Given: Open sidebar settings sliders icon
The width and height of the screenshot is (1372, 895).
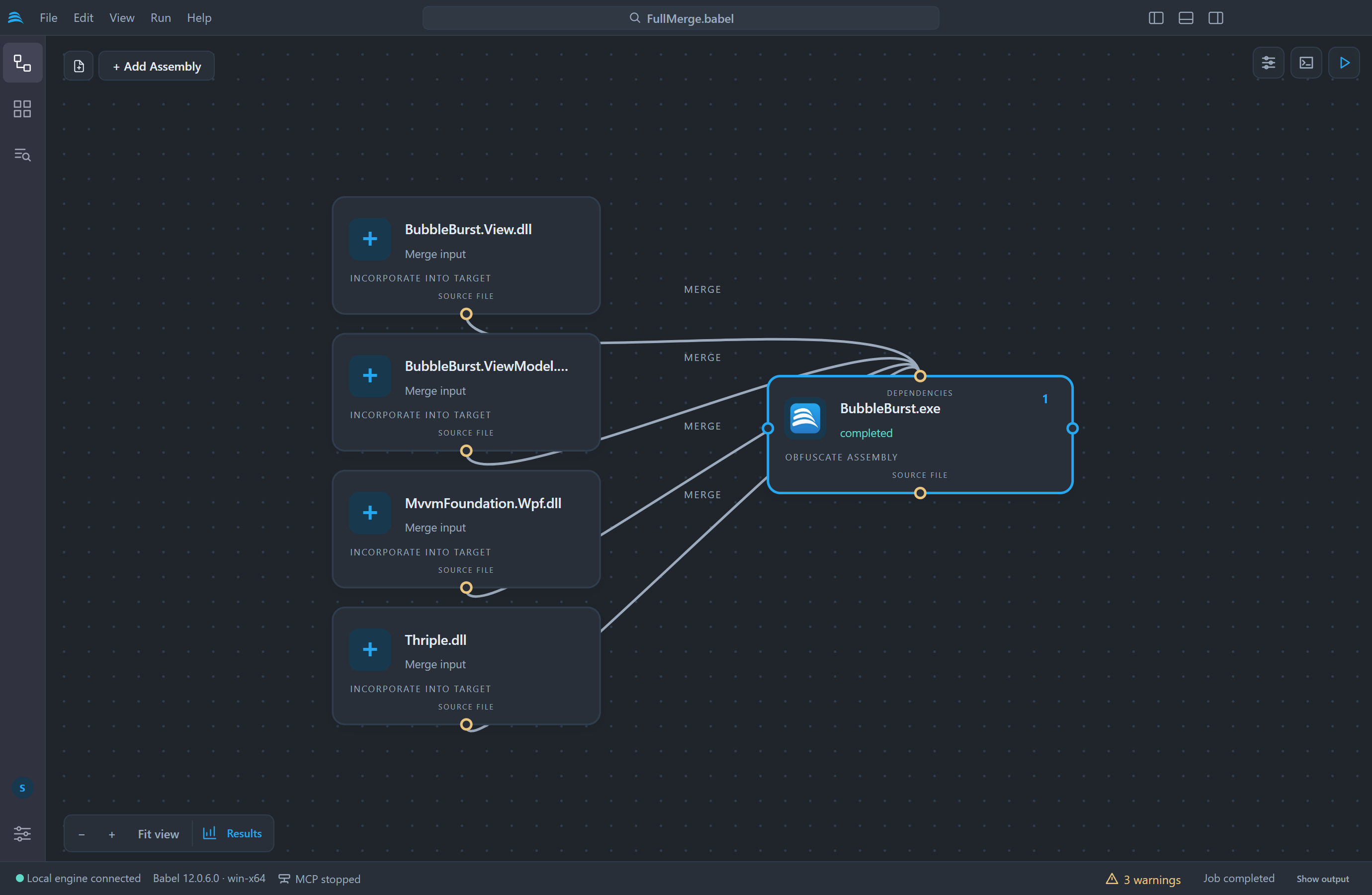Looking at the screenshot, I should (x=22, y=833).
